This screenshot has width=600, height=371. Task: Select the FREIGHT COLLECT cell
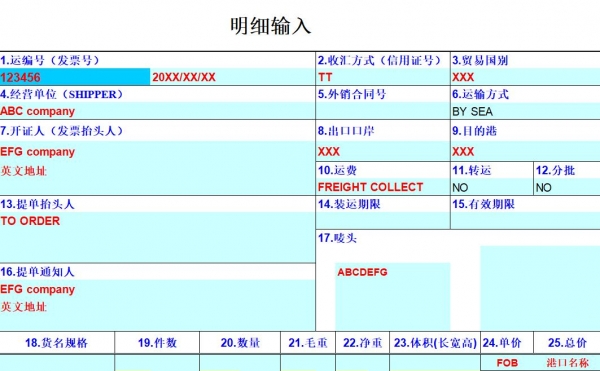pyautogui.click(x=383, y=187)
